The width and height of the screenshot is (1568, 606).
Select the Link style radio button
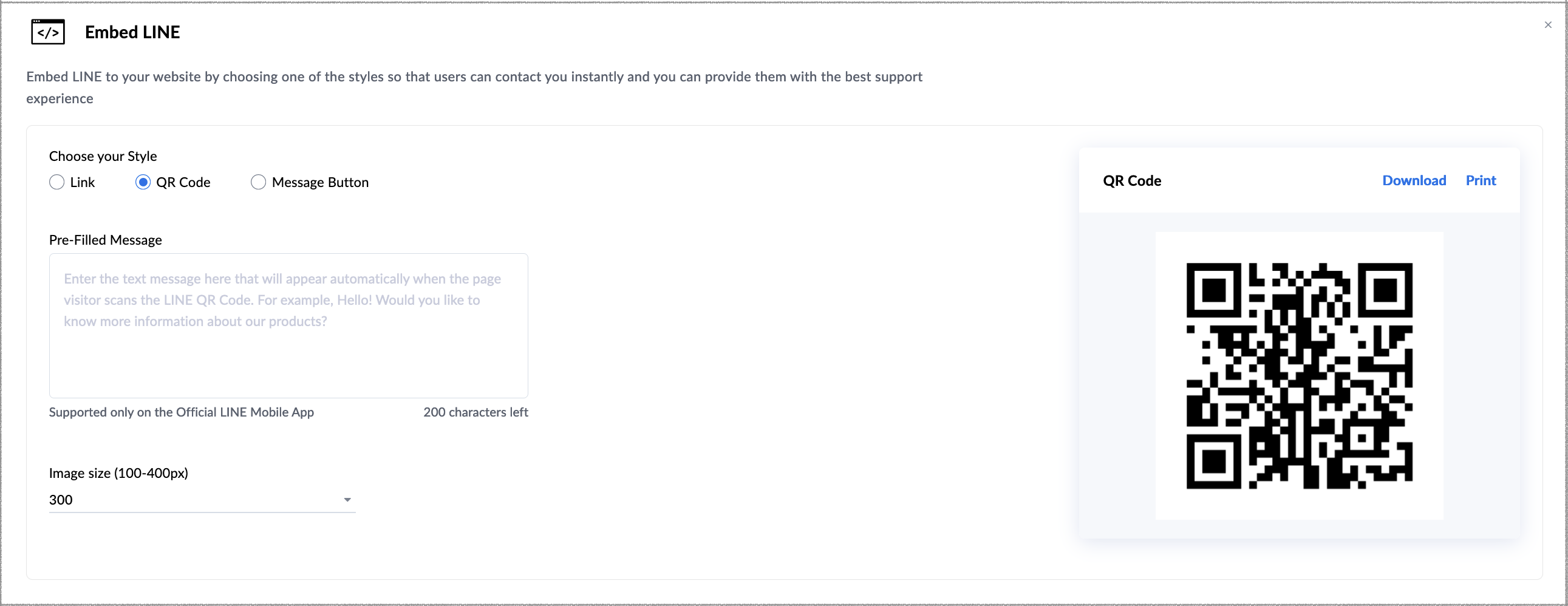(x=56, y=183)
